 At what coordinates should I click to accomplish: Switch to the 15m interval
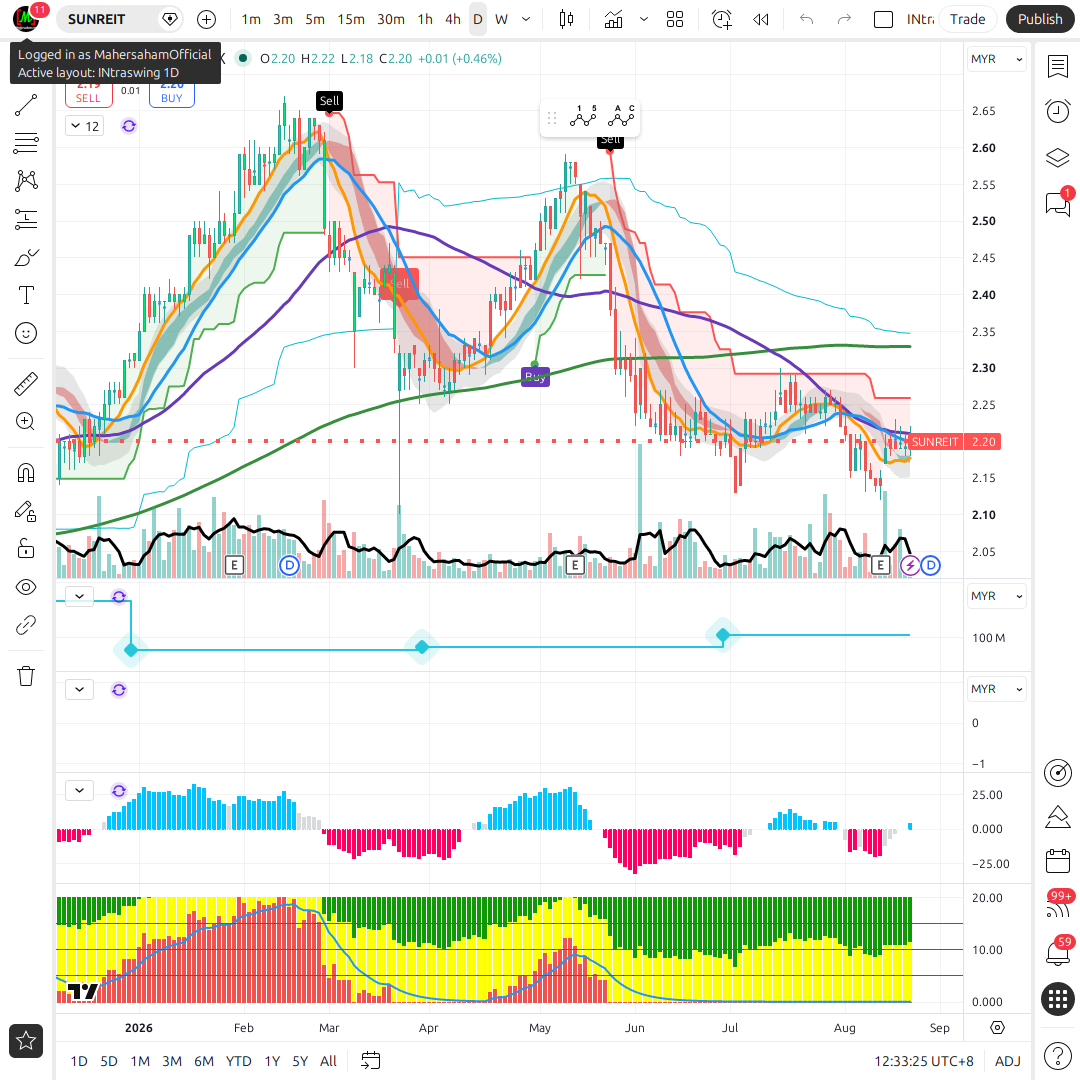coord(351,19)
